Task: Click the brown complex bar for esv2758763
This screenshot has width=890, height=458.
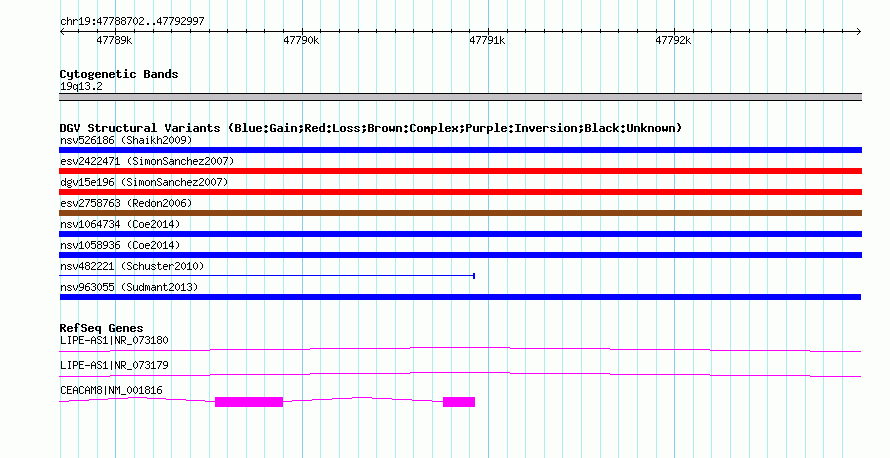Action: click(460, 213)
